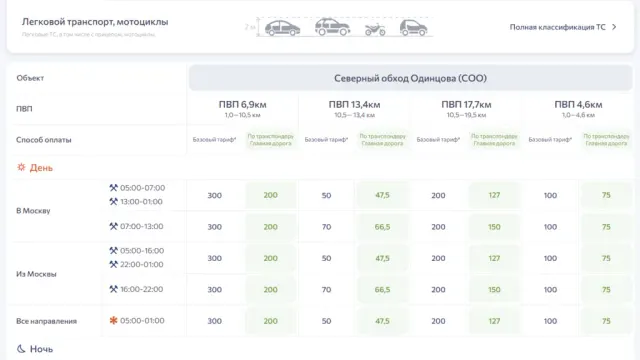Select Северный обход Одинцова (СОО) header

pos(410,78)
